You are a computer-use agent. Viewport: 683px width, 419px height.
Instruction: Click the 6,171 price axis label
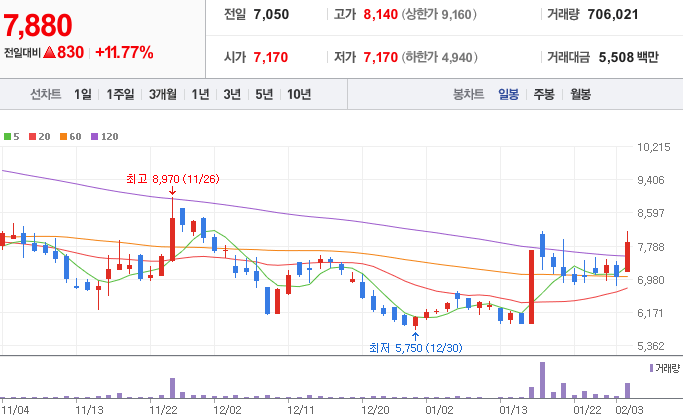[651, 313]
